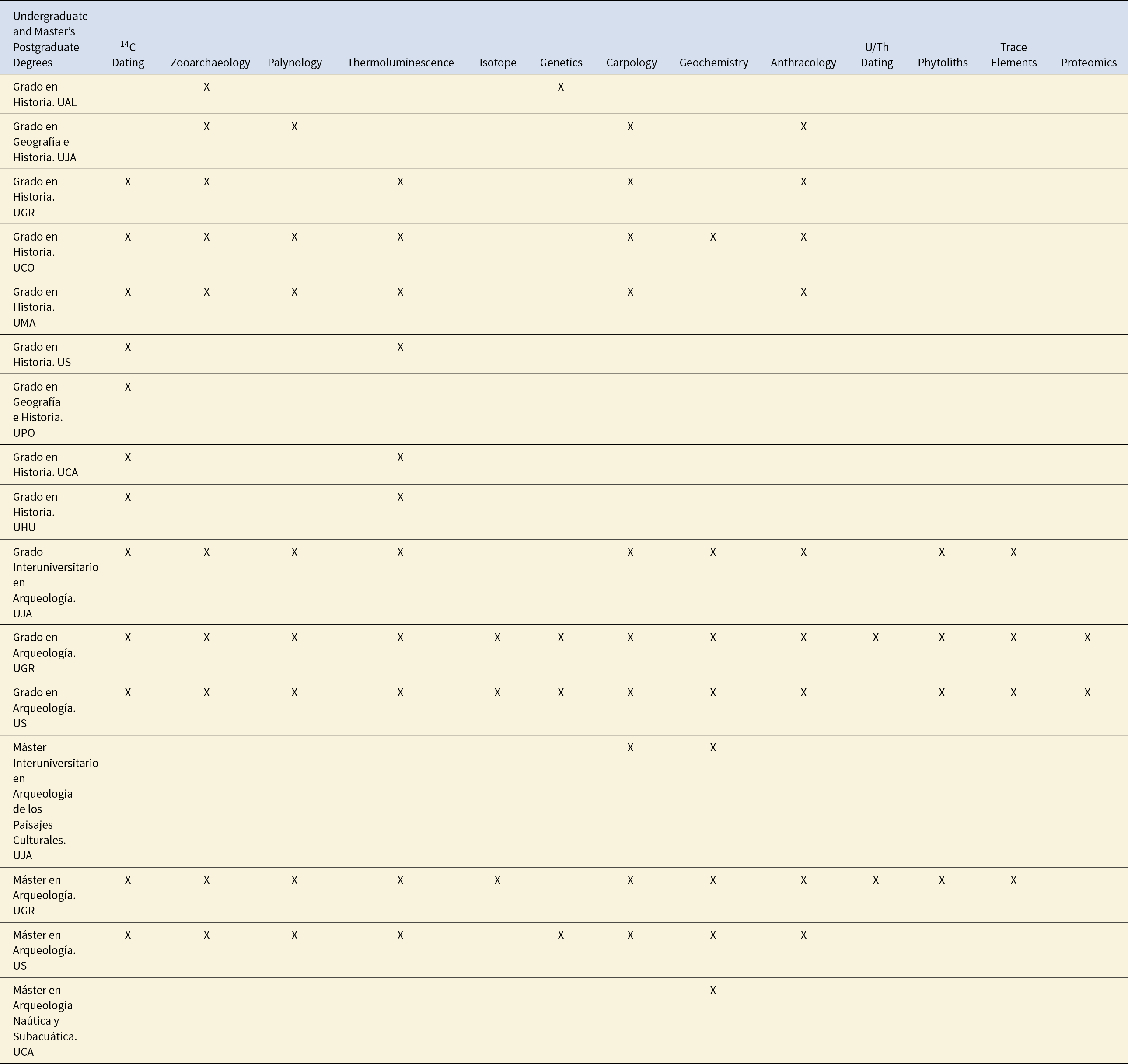1128x1064 pixels.
Task: Select the Geochemistry column header
Action: pos(714,63)
